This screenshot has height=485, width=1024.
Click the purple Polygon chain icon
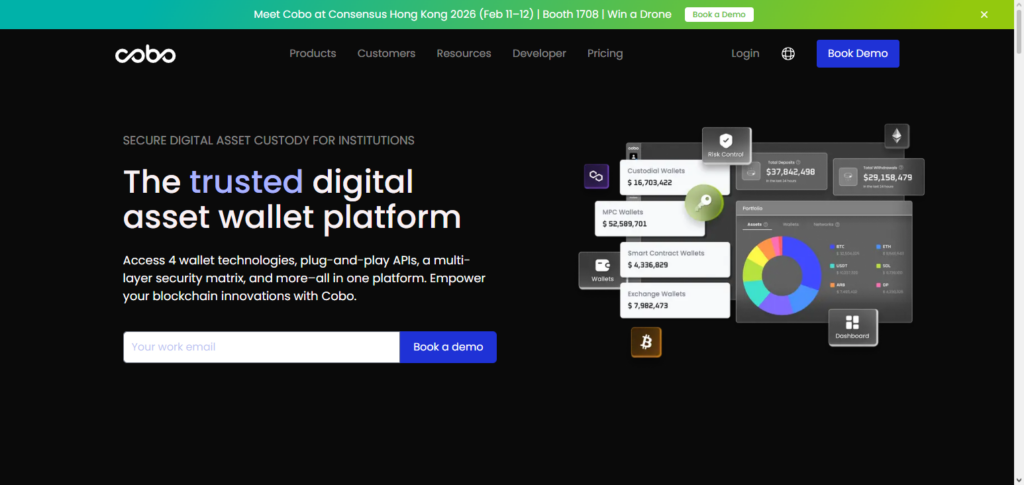tap(597, 176)
